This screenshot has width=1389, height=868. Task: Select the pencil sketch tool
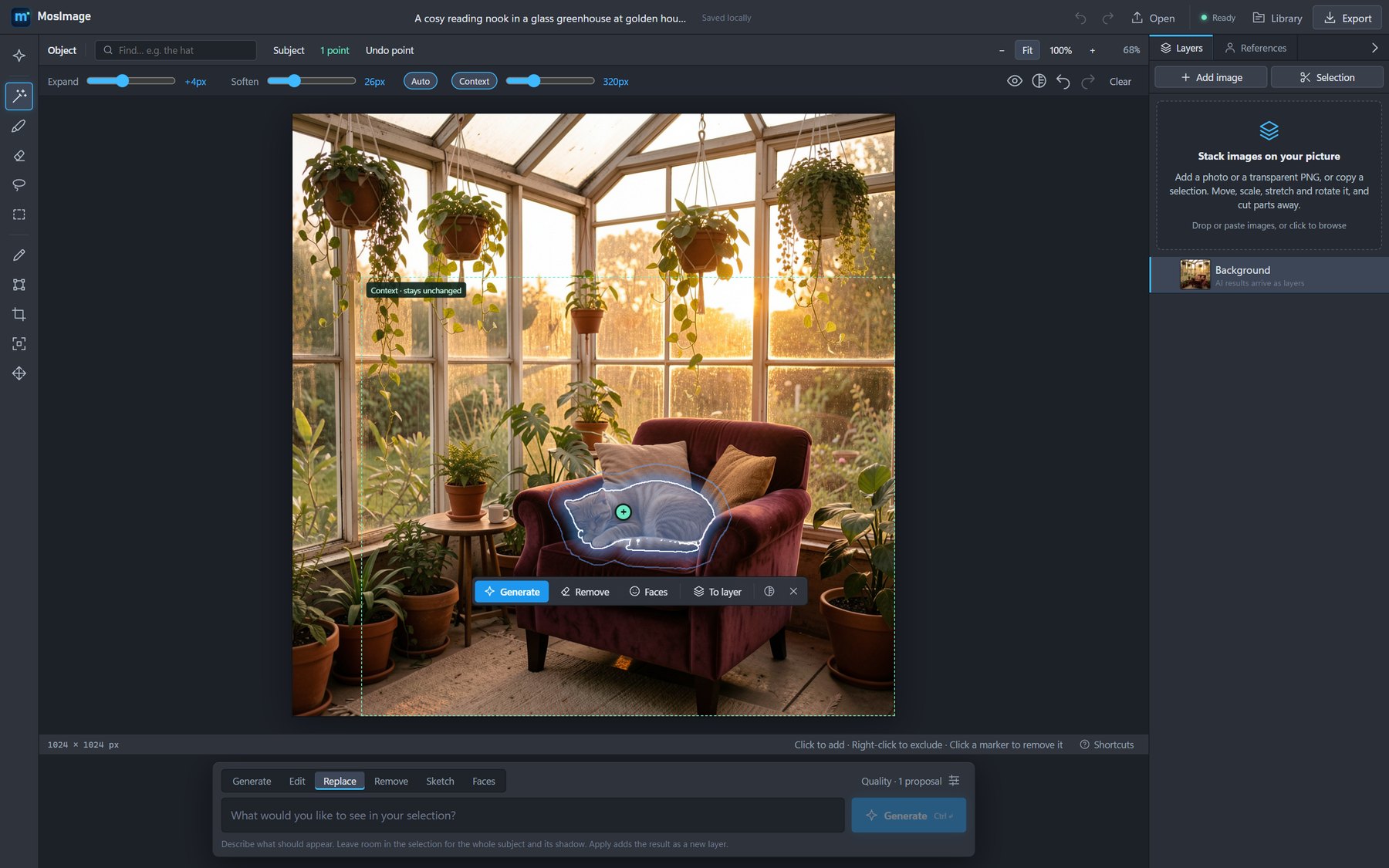pos(19,255)
